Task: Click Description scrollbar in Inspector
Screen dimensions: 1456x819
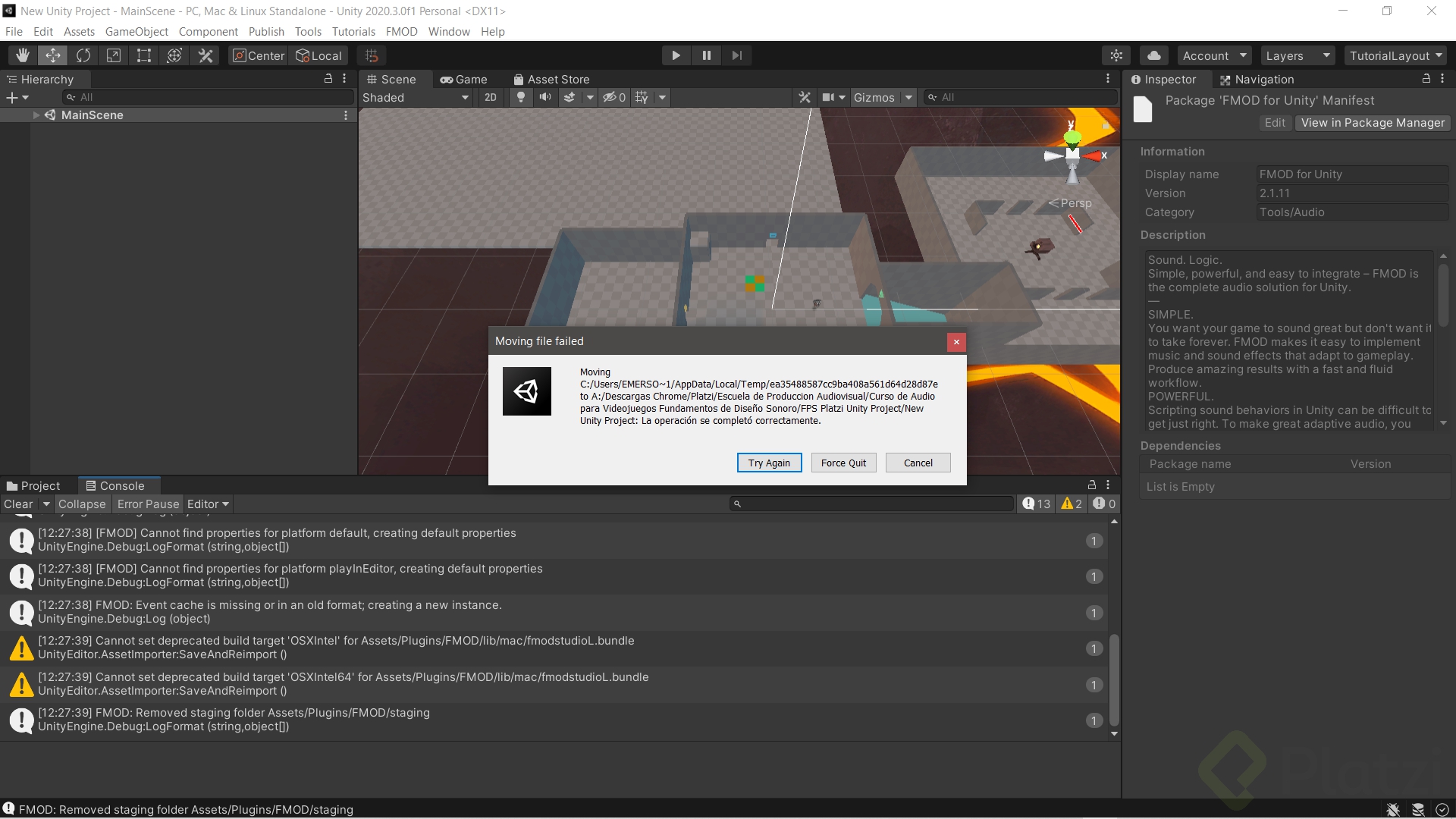Action: tap(1443, 296)
